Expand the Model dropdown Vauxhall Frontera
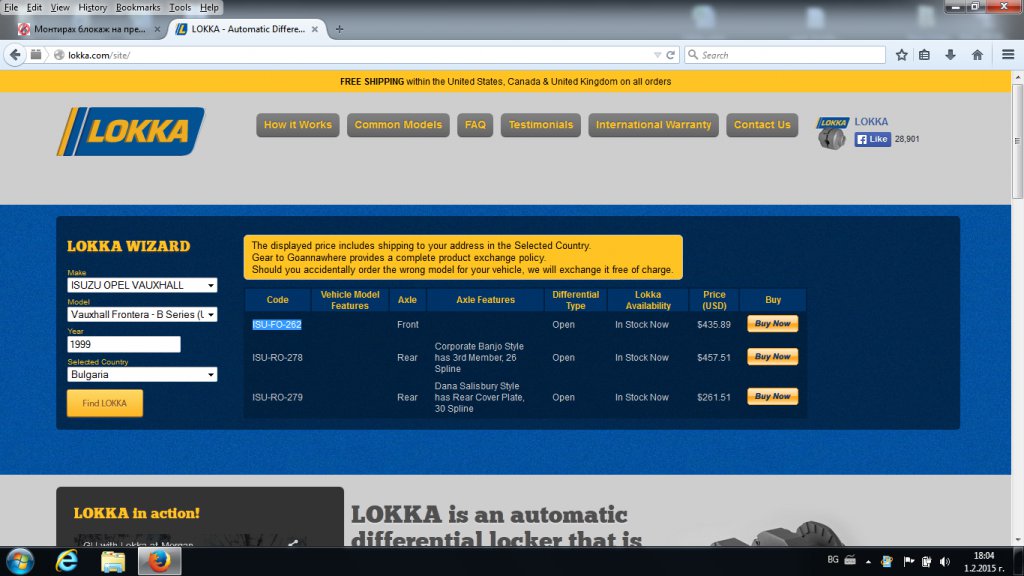This screenshot has width=1024, height=576. pyautogui.click(x=142, y=315)
